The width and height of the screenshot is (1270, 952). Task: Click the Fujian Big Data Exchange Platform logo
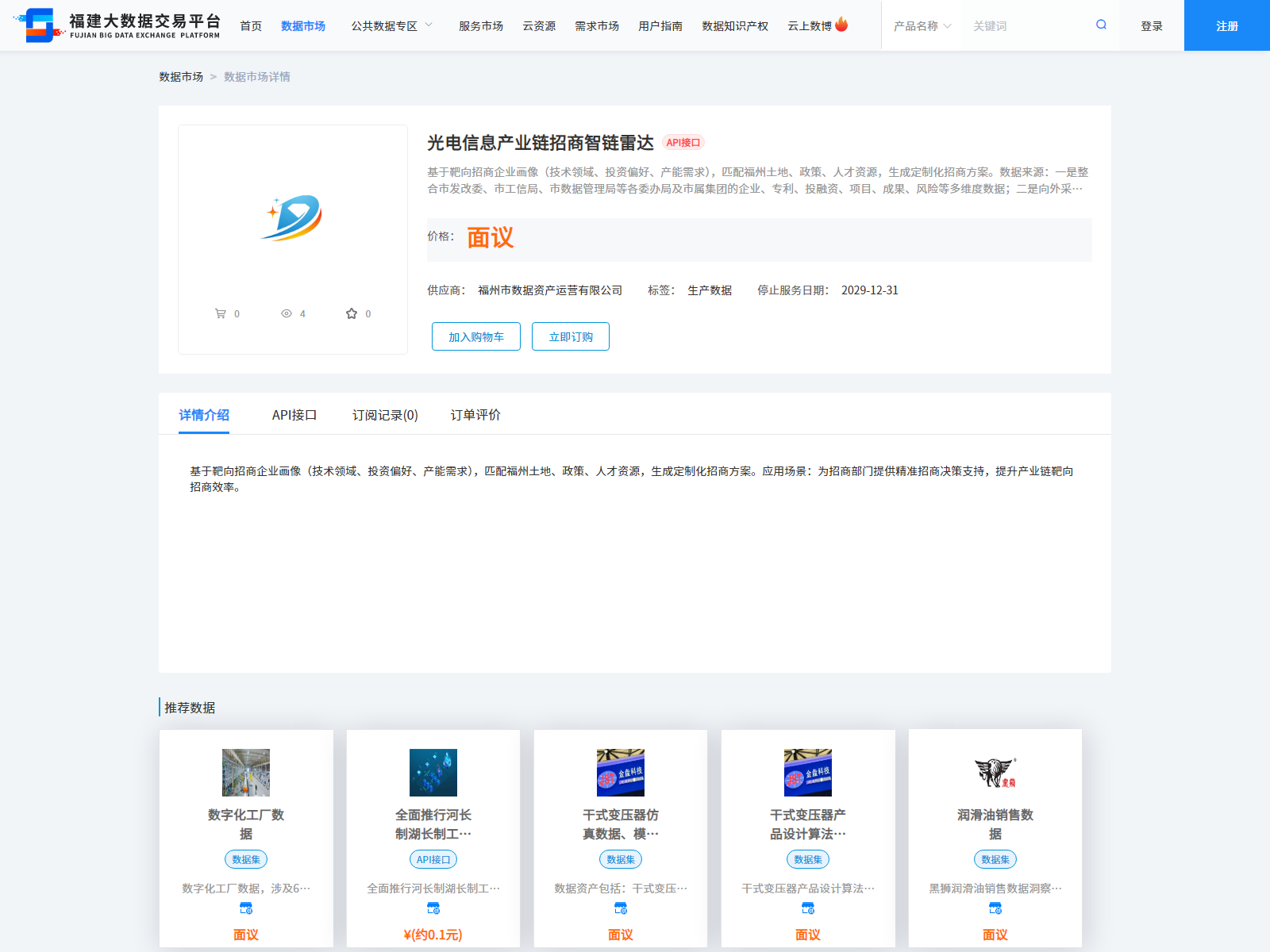117,25
